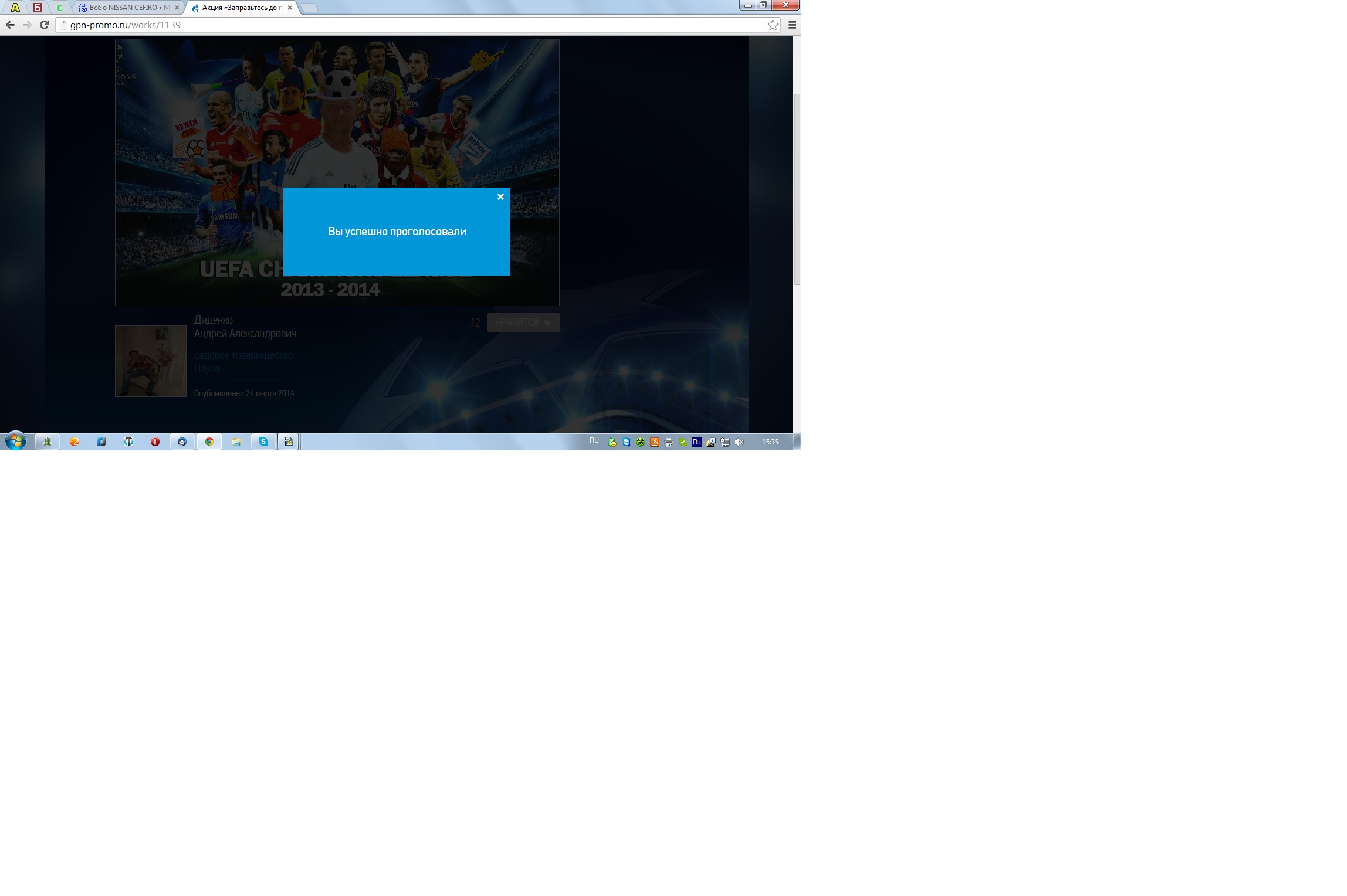Open the author's profile photo thumbnail
The height and width of the screenshot is (896, 1347).
click(x=151, y=361)
